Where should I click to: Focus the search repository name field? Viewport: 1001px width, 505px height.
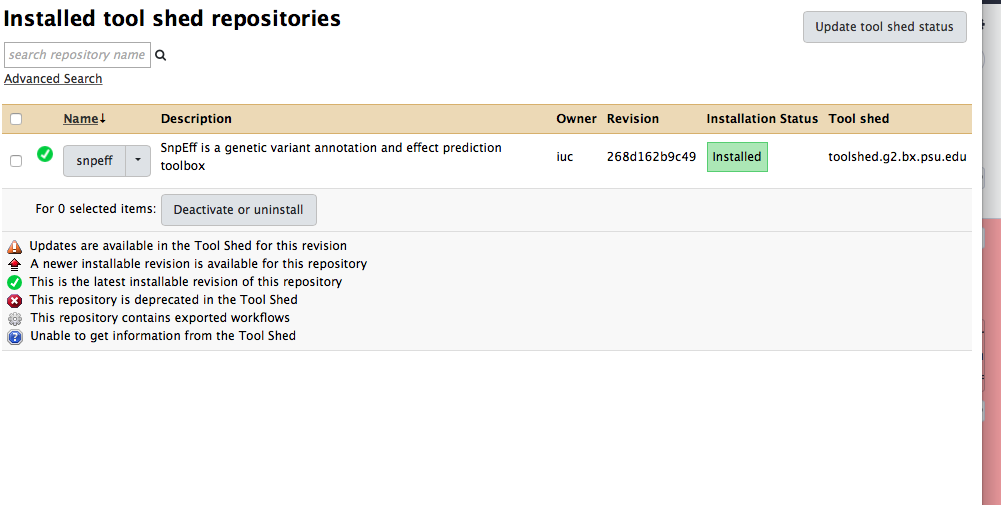(x=77, y=55)
